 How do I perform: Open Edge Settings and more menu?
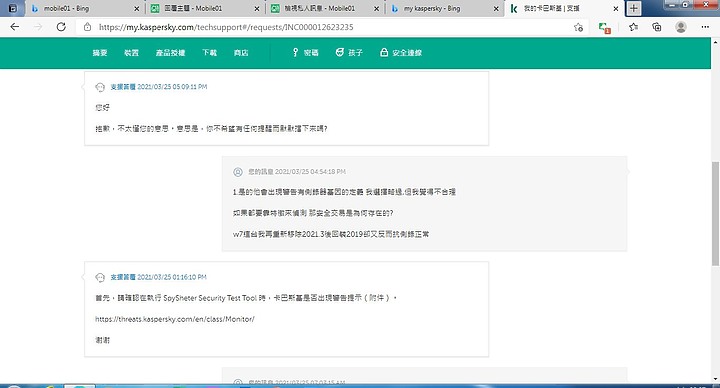click(x=705, y=27)
